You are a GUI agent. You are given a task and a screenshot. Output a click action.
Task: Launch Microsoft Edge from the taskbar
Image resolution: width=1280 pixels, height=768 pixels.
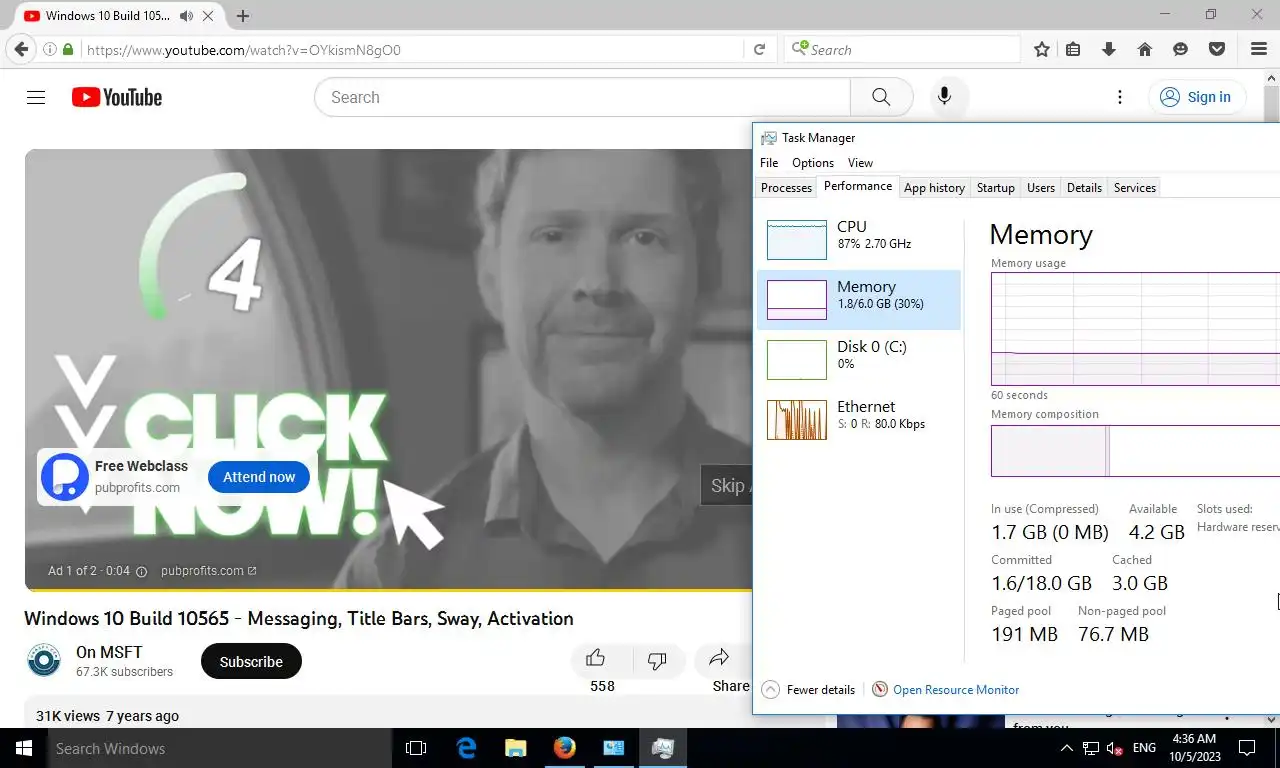pyautogui.click(x=466, y=748)
